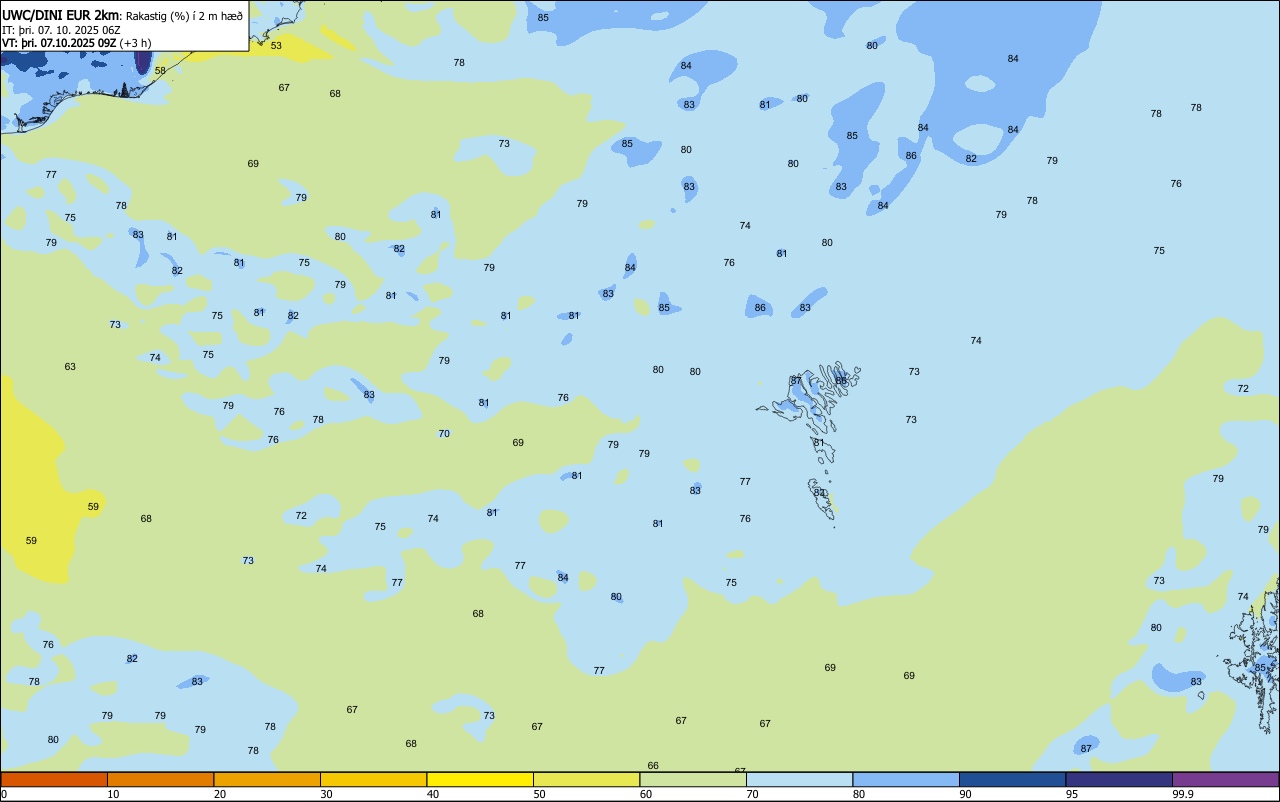The width and height of the screenshot is (1280, 802).
Task: Click the "20" legend tick label
Action: pos(220,794)
